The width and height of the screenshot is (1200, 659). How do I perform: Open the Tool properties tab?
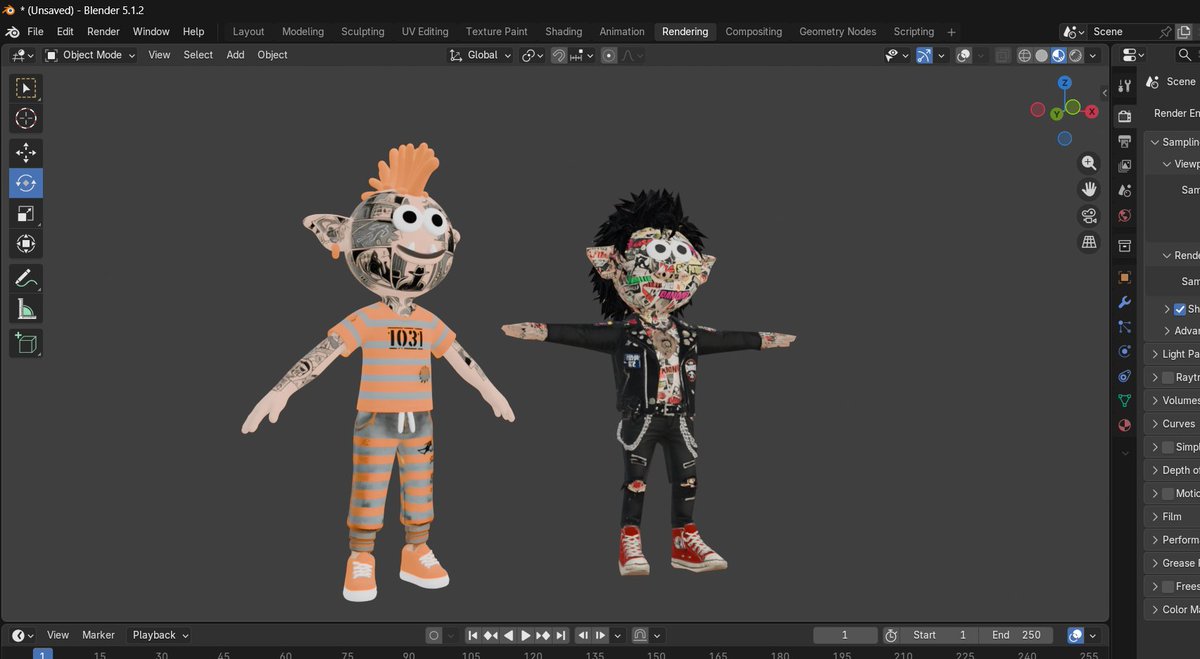click(x=1125, y=86)
